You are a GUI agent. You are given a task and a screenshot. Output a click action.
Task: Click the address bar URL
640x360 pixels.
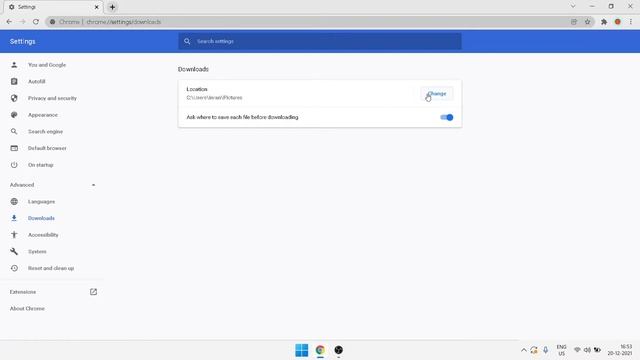124,22
